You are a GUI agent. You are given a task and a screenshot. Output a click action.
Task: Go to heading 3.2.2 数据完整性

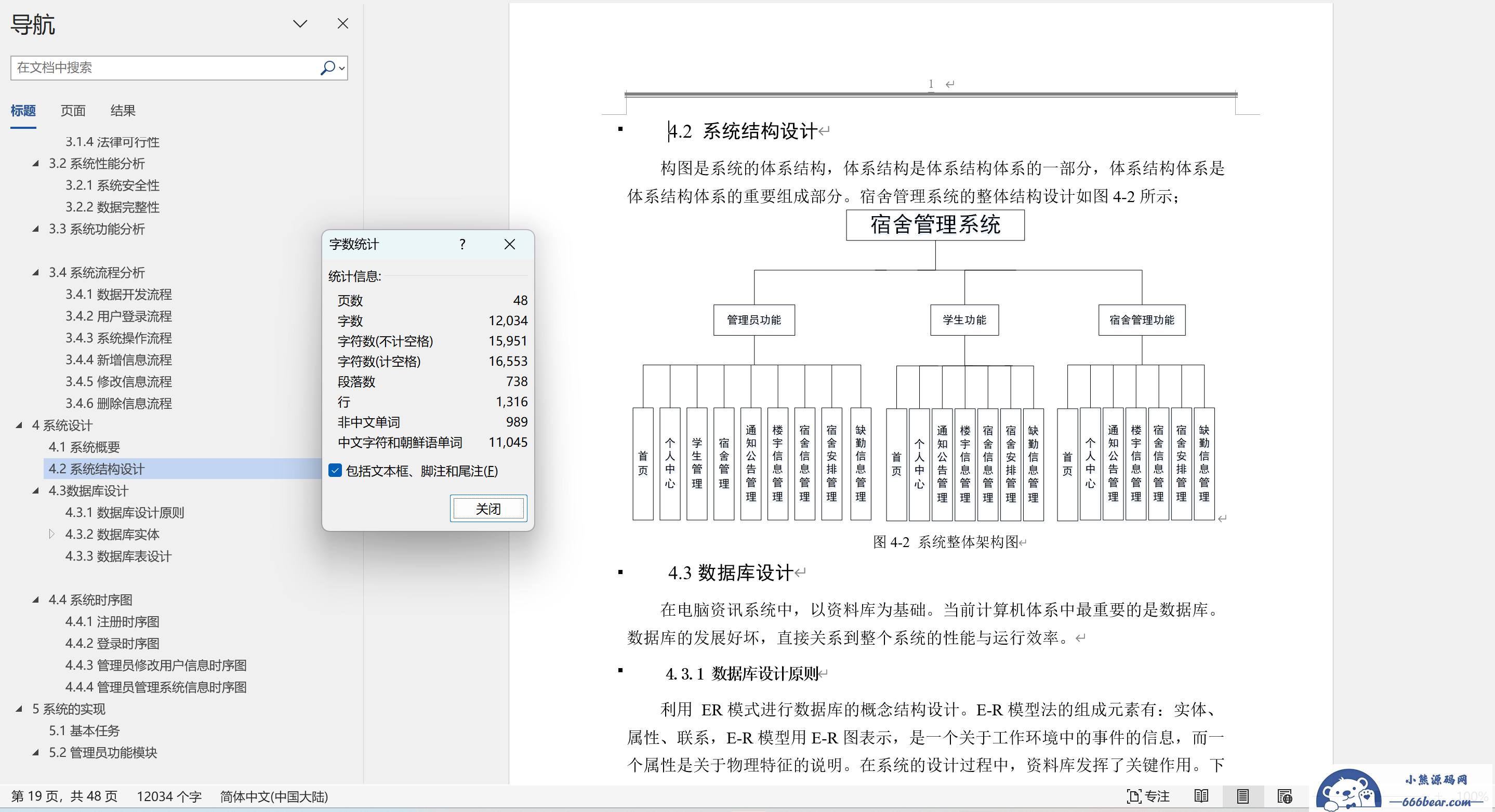[x=112, y=207]
